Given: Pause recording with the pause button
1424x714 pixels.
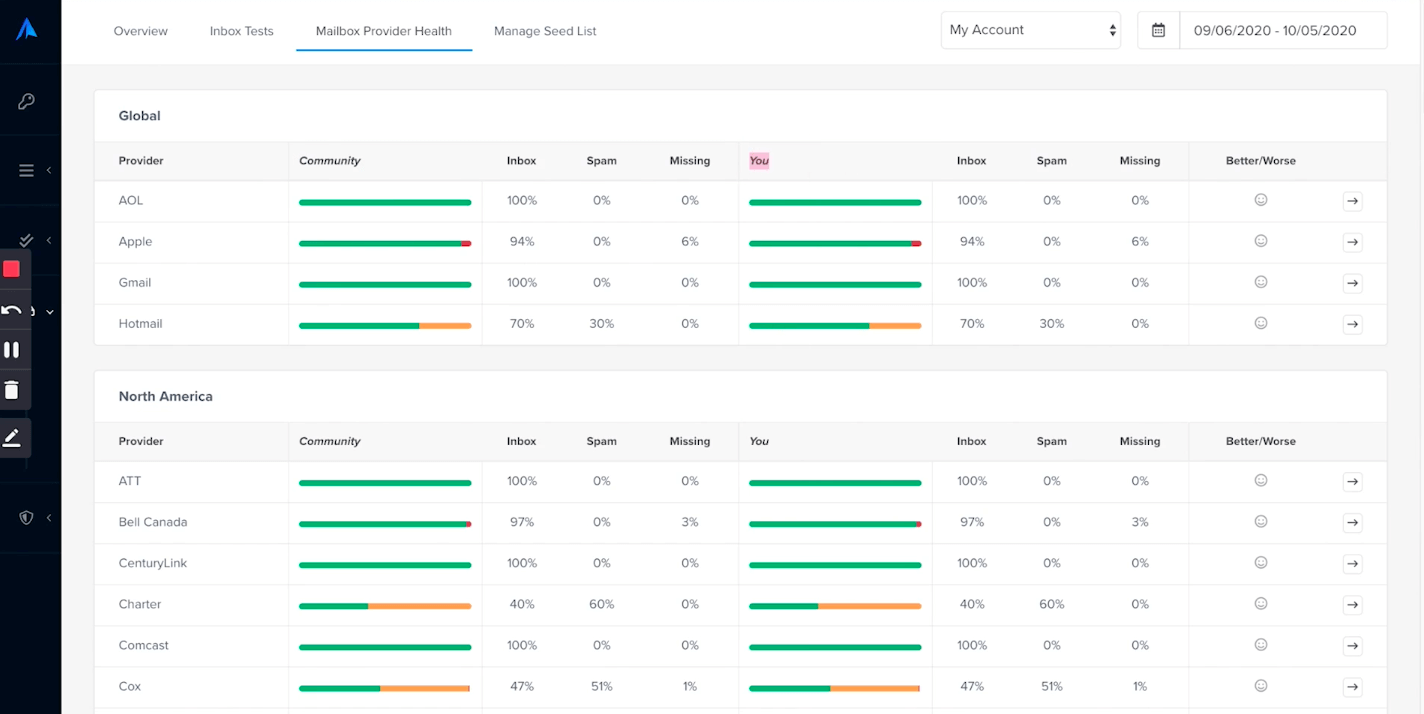Looking at the screenshot, I should [x=12, y=350].
